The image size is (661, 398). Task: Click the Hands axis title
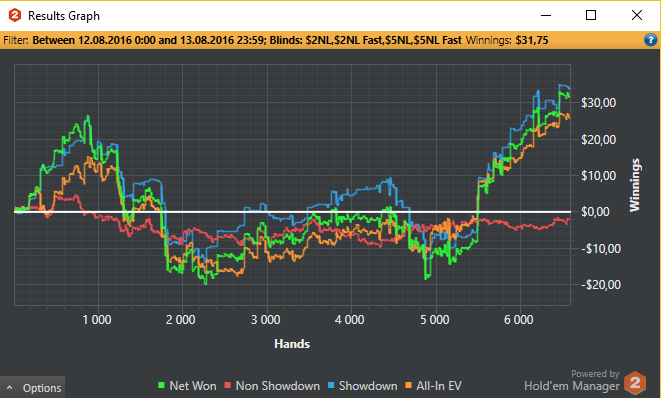[x=292, y=344]
